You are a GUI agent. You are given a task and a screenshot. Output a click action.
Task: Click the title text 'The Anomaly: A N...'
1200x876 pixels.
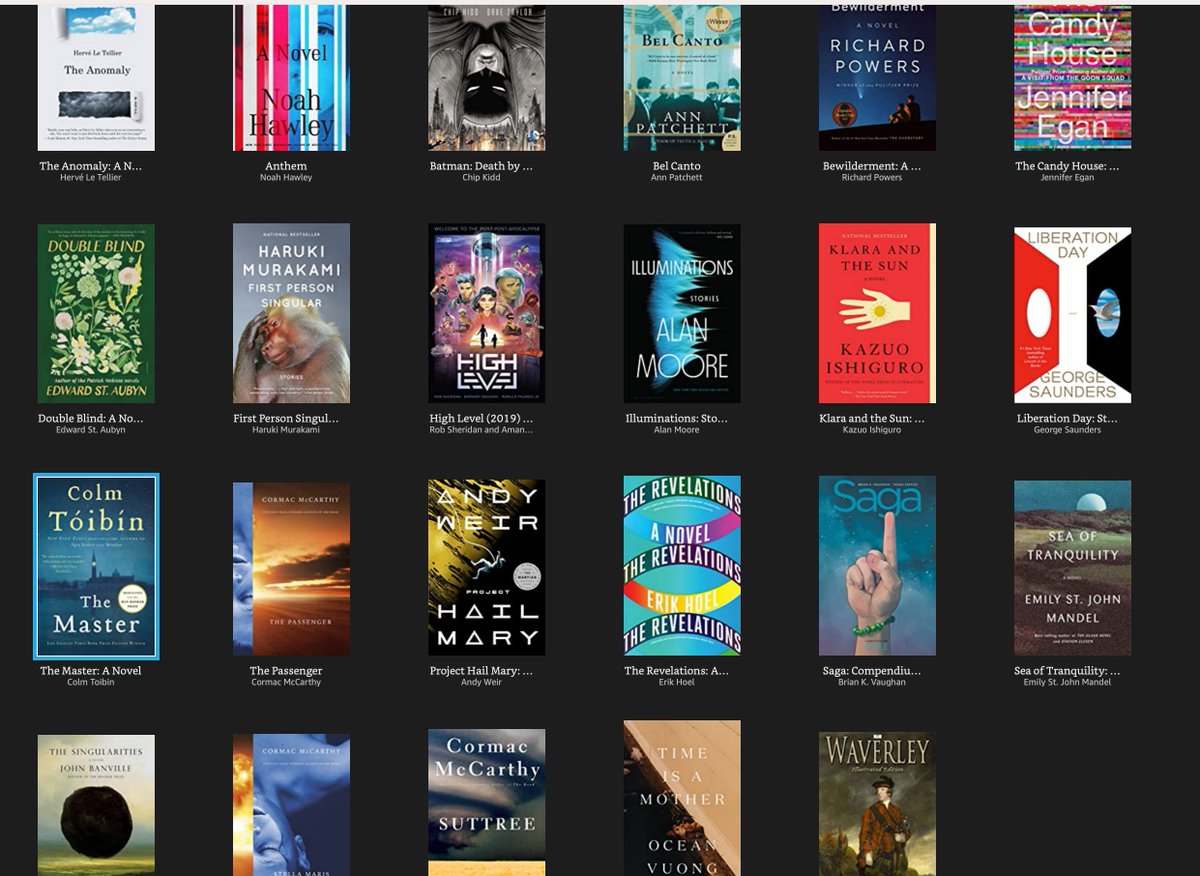(x=91, y=166)
